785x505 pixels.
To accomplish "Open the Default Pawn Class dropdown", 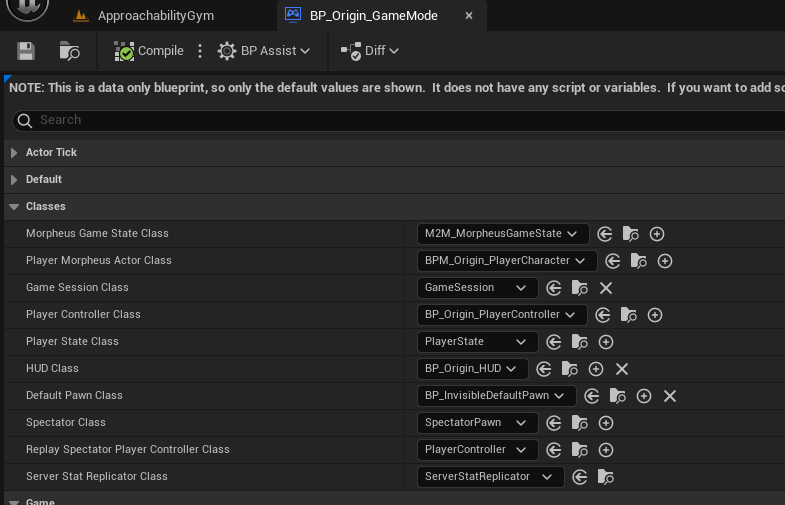I will tap(496, 396).
